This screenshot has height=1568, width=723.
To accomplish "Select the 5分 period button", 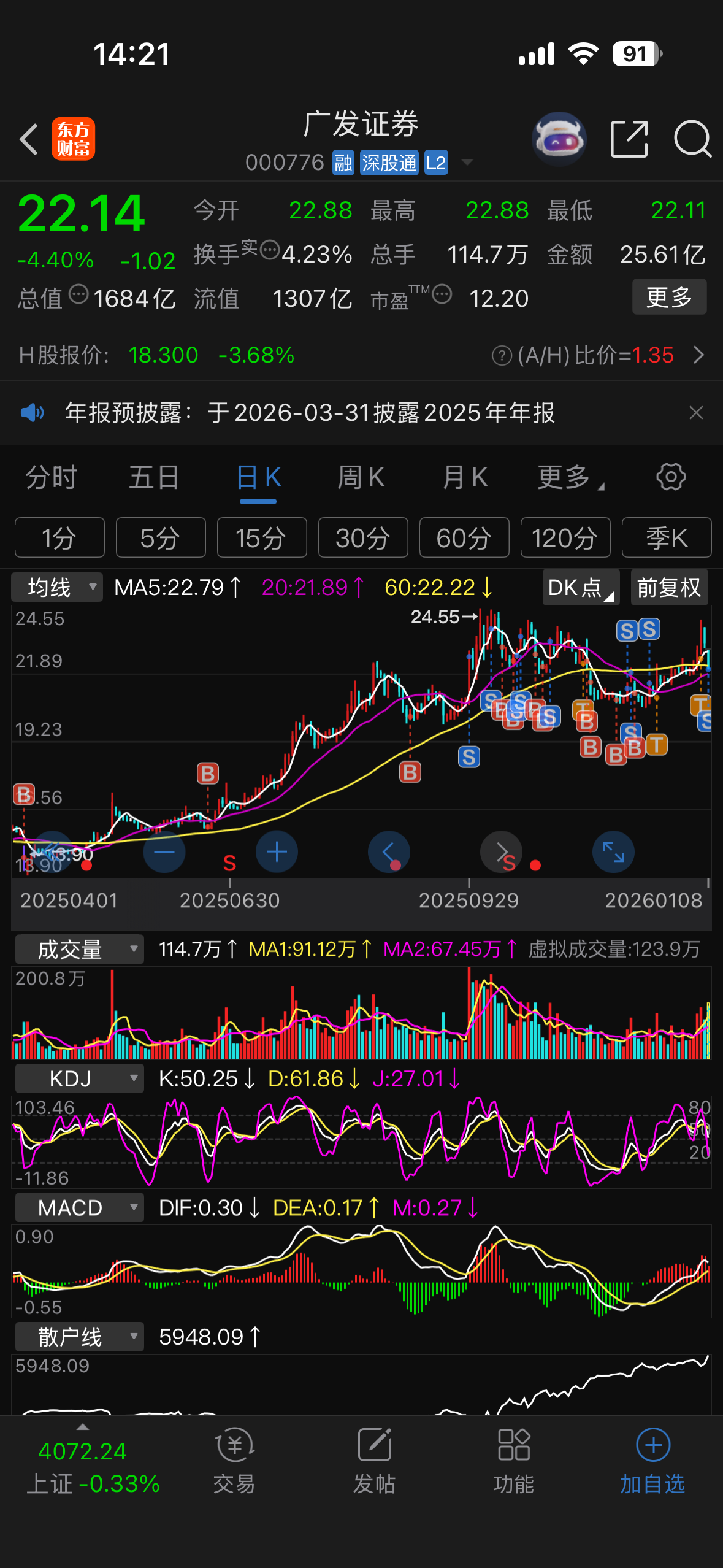I will click(x=161, y=537).
